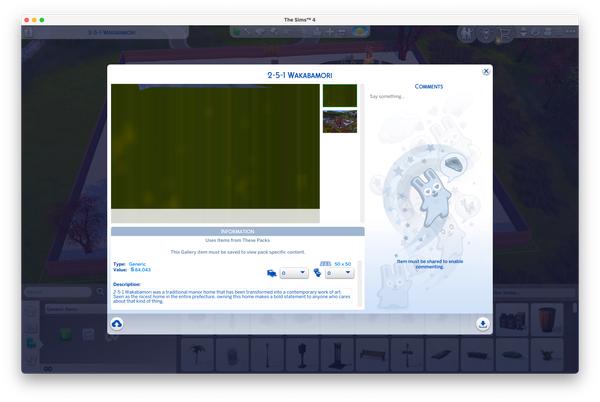Pick the wooden barrel catalog item
Image resolution: width=600 pixels, height=402 pixels.
pyautogui.click(x=547, y=320)
